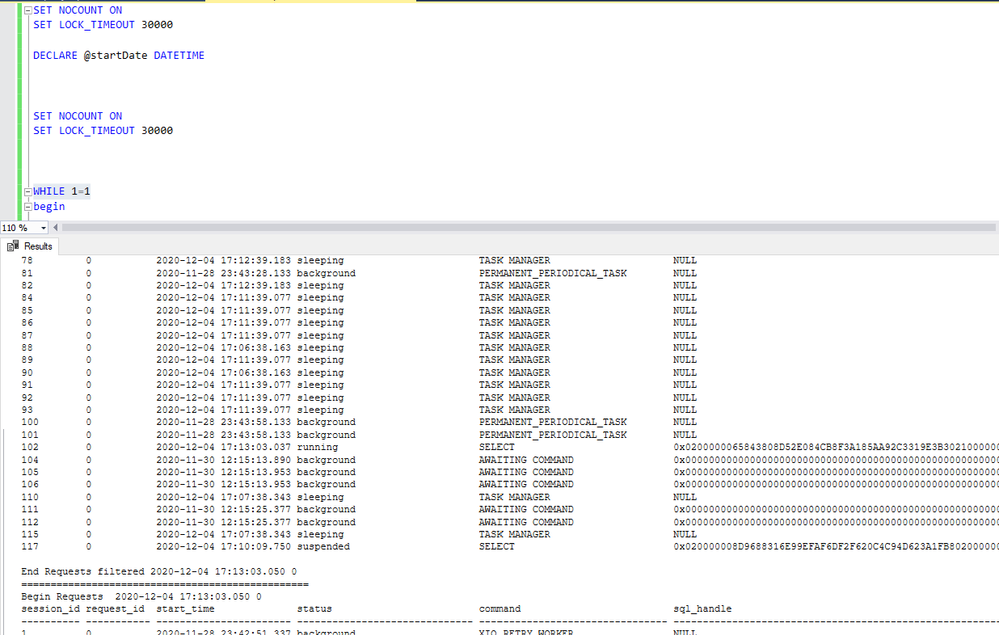This screenshot has height=635, width=999.
Task: Click the second SET NOCOUNT ON statement
Action: [x=78, y=116]
